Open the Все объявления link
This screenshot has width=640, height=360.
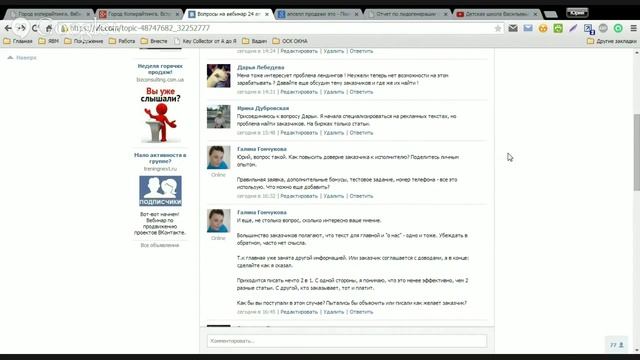click(x=160, y=245)
